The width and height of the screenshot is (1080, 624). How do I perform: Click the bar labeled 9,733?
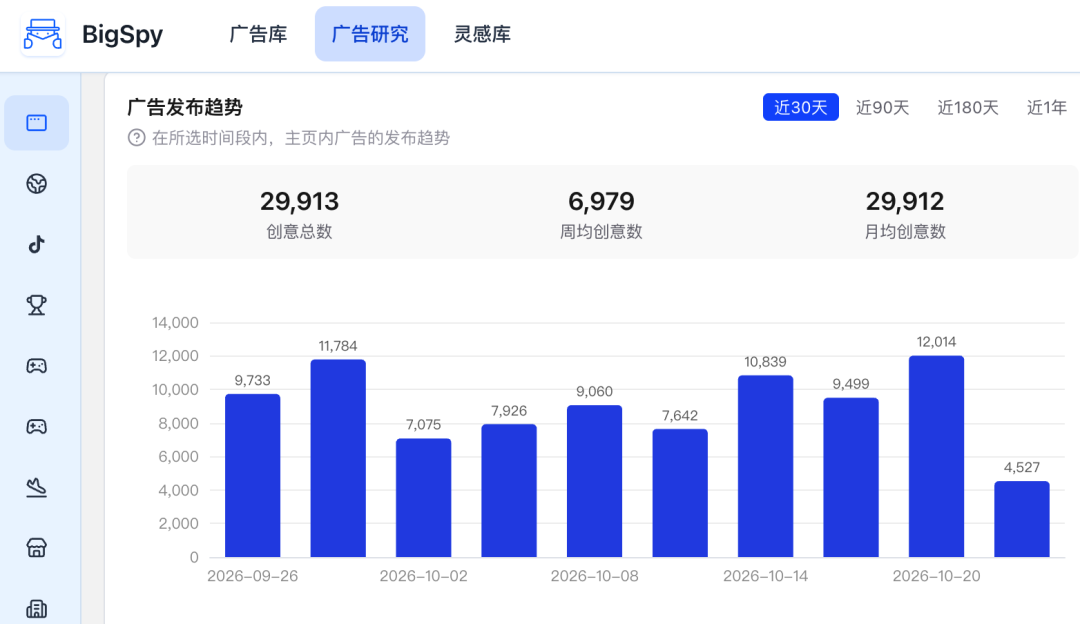[x=253, y=475]
